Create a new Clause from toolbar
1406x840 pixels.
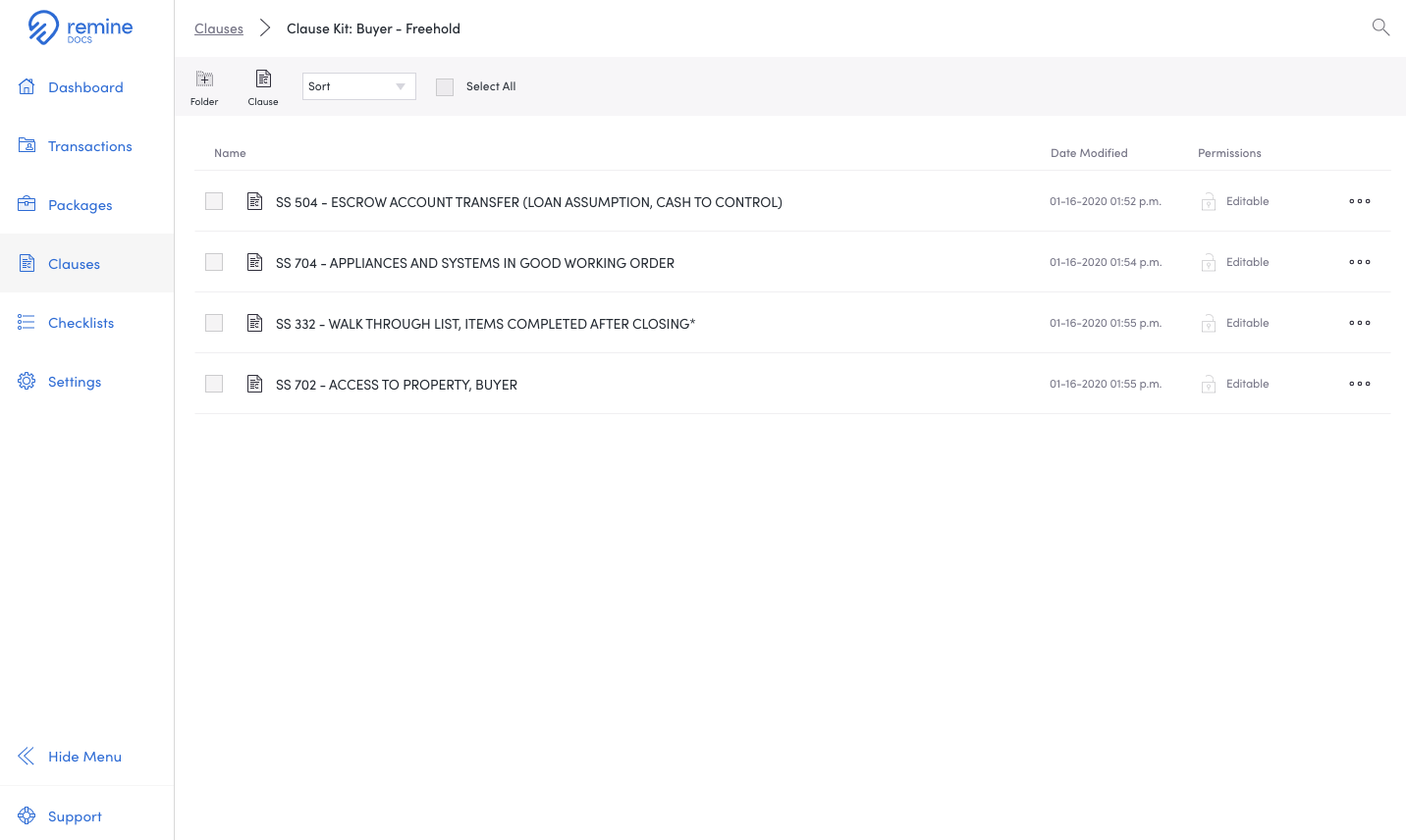pos(263,87)
